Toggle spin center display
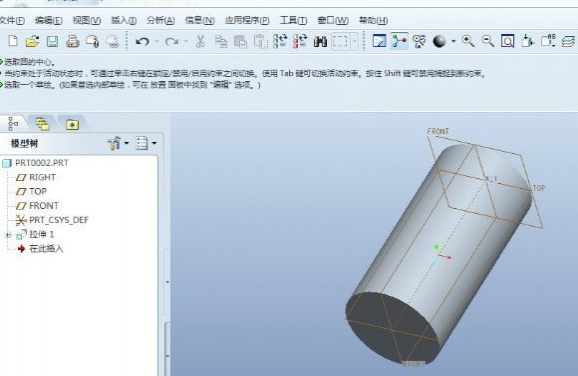The image size is (578, 376). coord(399,41)
